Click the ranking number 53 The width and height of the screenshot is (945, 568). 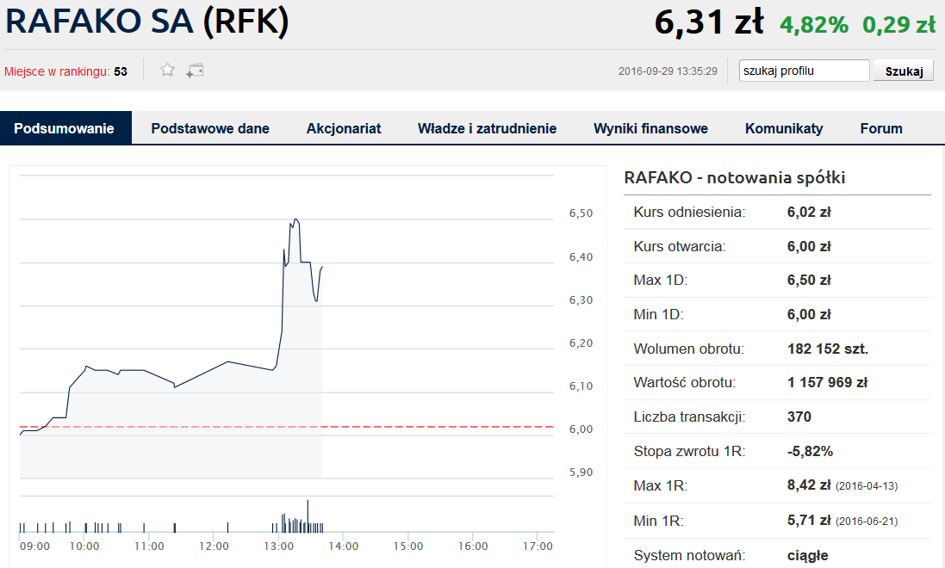pyautogui.click(x=121, y=71)
